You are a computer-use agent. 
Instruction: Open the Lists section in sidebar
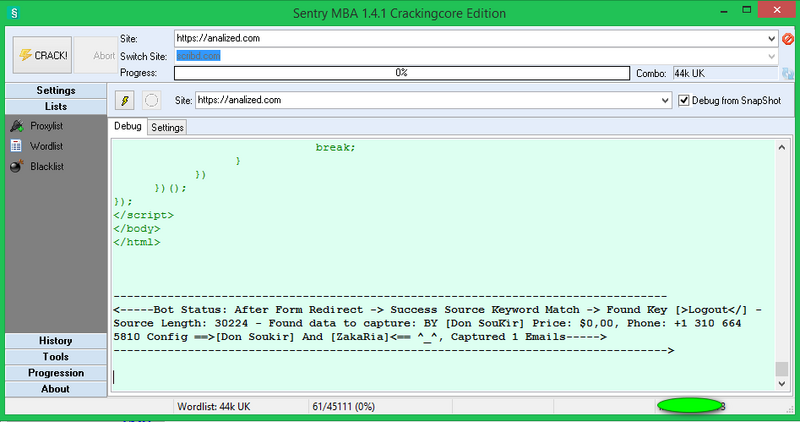click(56, 107)
